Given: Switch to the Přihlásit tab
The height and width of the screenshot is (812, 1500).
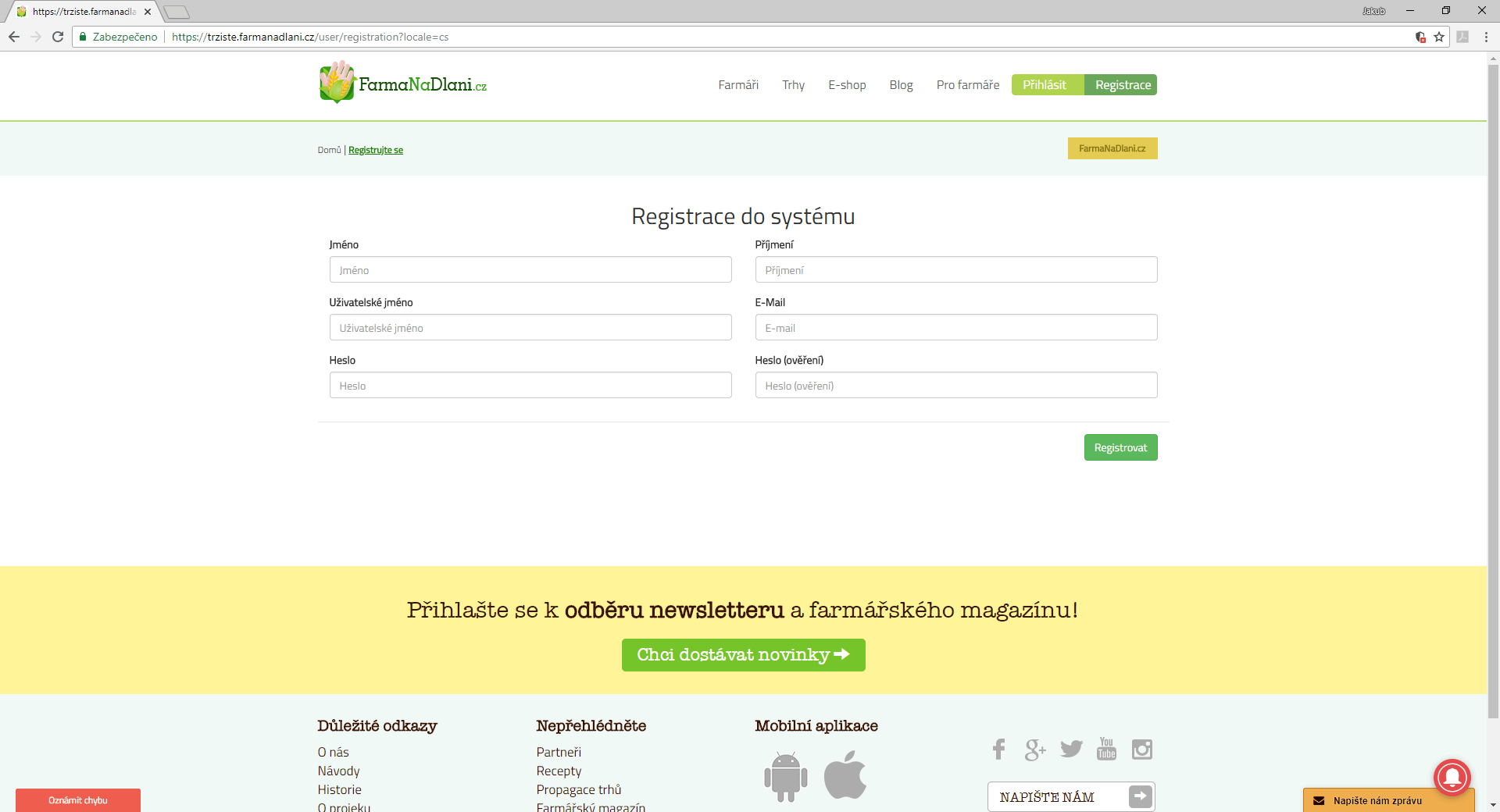Looking at the screenshot, I should [x=1045, y=85].
